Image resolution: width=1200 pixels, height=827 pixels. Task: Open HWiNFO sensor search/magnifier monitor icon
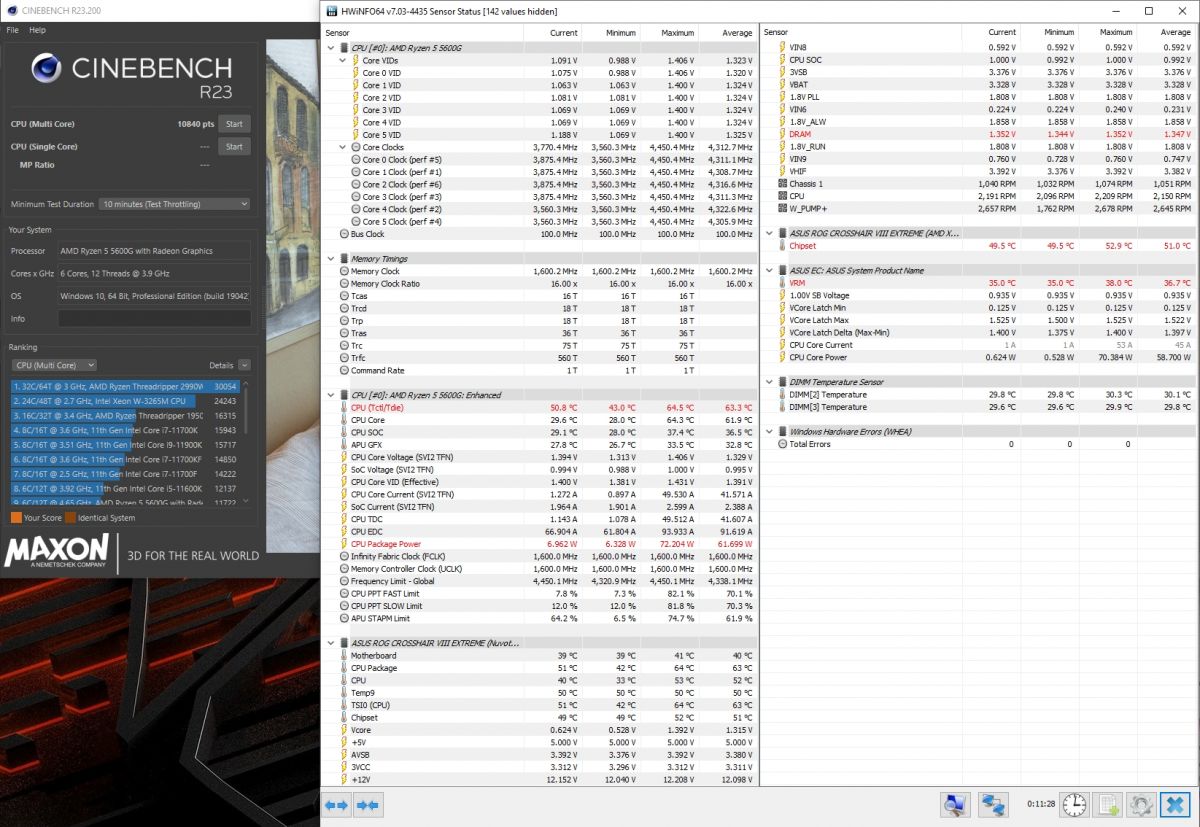pyautogui.click(x=956, y=804)
